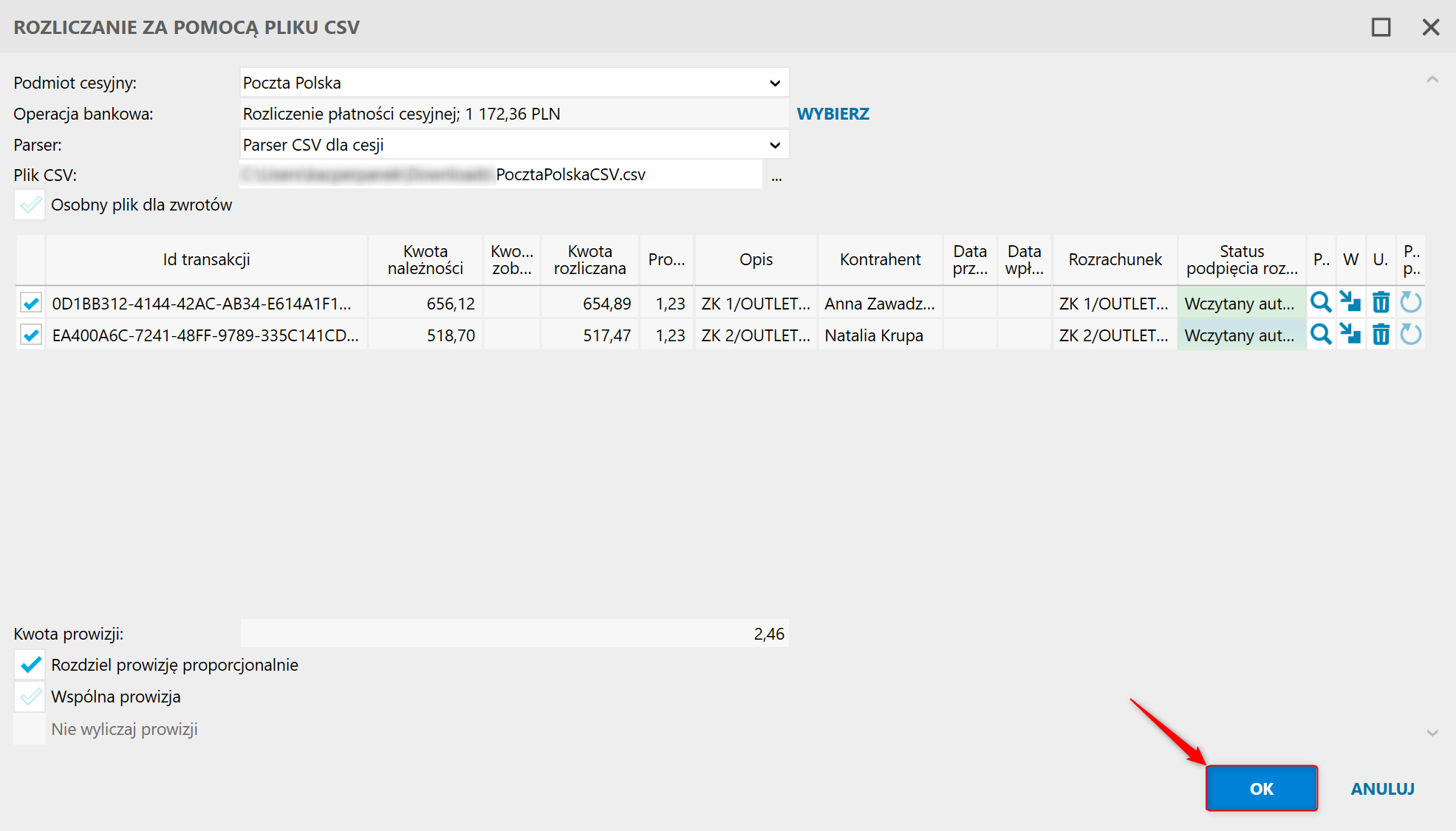Screen dimensions: 1456x831
Task: Delete first transaction with trash icon
Action: click(1380, 302)
